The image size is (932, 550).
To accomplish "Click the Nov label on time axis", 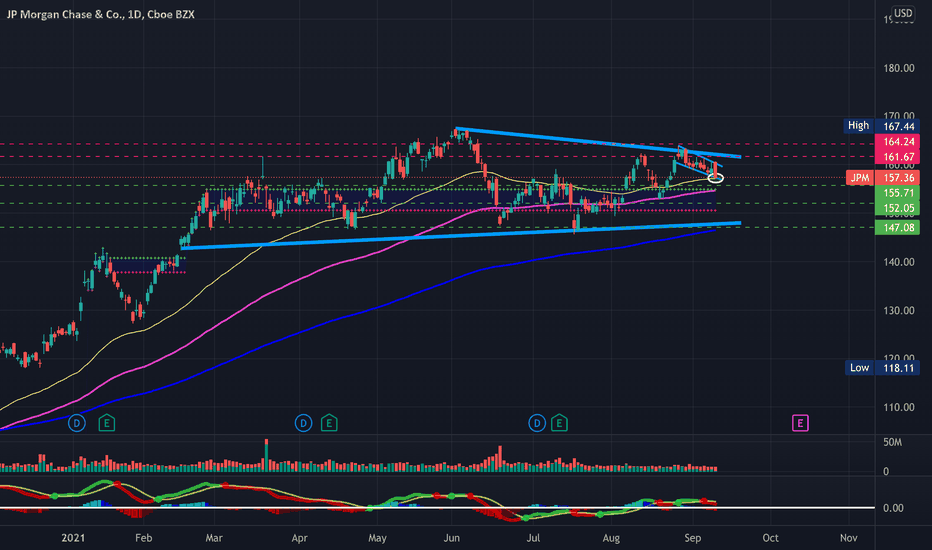I will pyautogui.click(x=849, y=538).
